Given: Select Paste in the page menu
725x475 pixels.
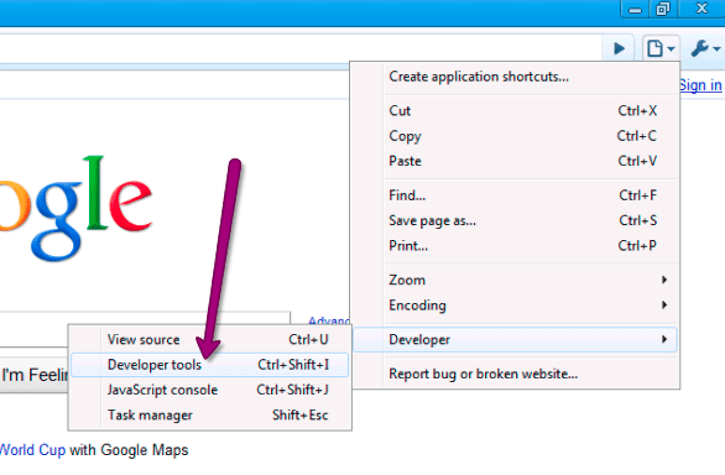Looking at the screenshot, I should pyautogui.click(x=405, y=161).
